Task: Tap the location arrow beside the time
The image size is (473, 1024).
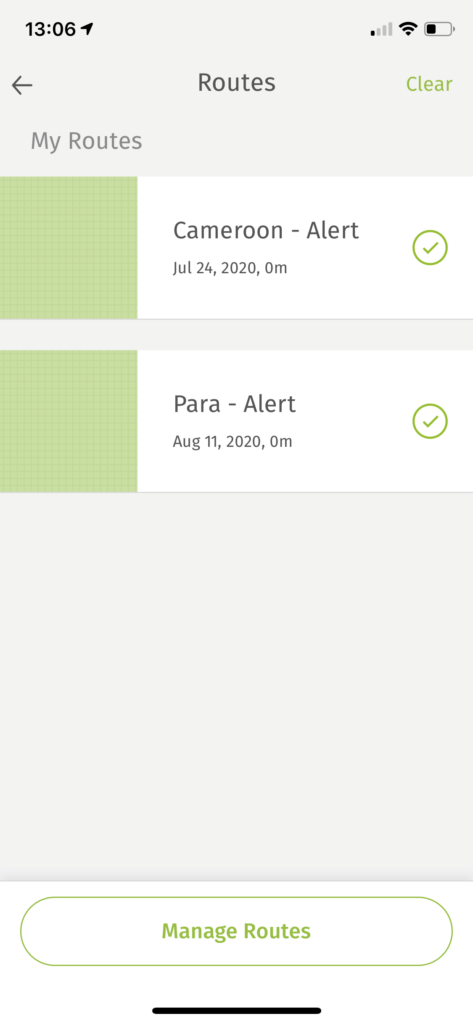Action: [87, 29]
